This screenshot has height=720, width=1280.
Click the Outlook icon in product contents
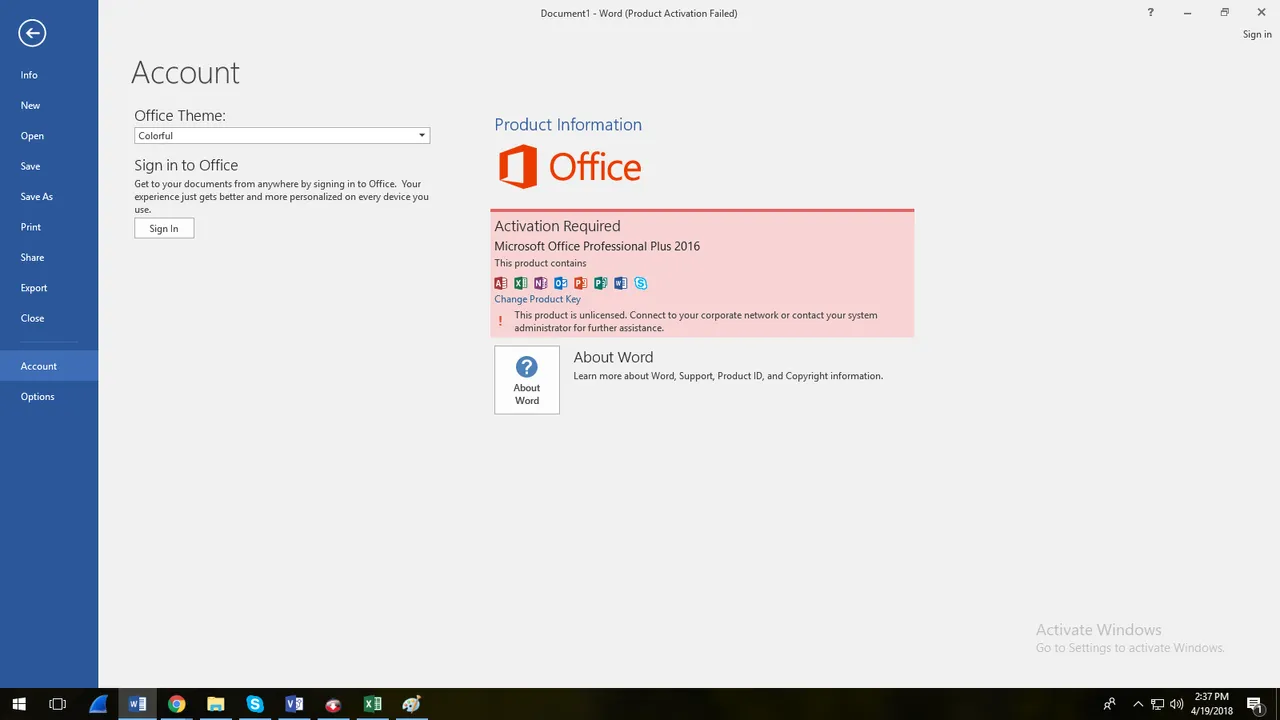point(561,283)
